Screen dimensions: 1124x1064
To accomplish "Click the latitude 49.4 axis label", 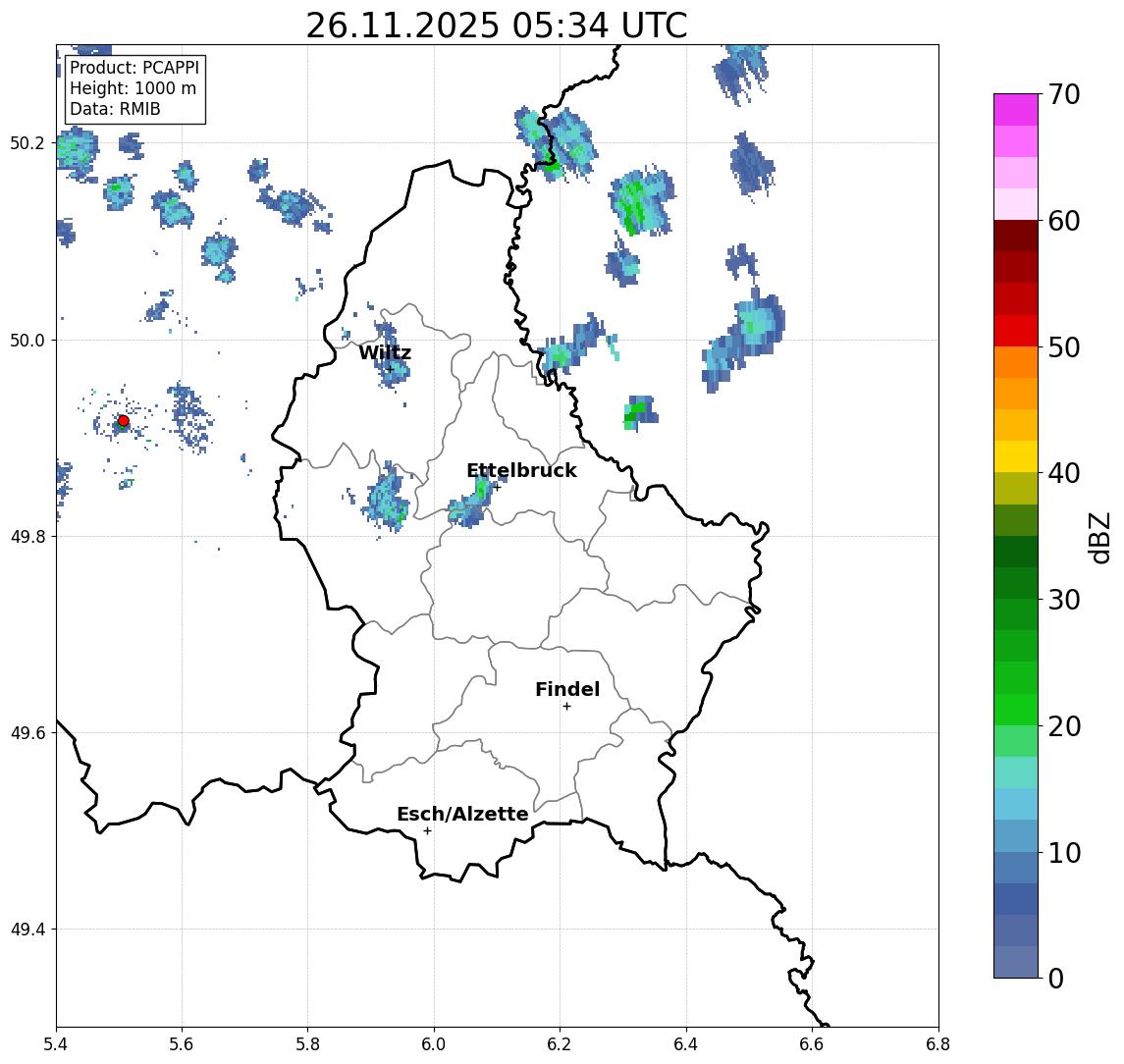I will click(x=27, y=930).
